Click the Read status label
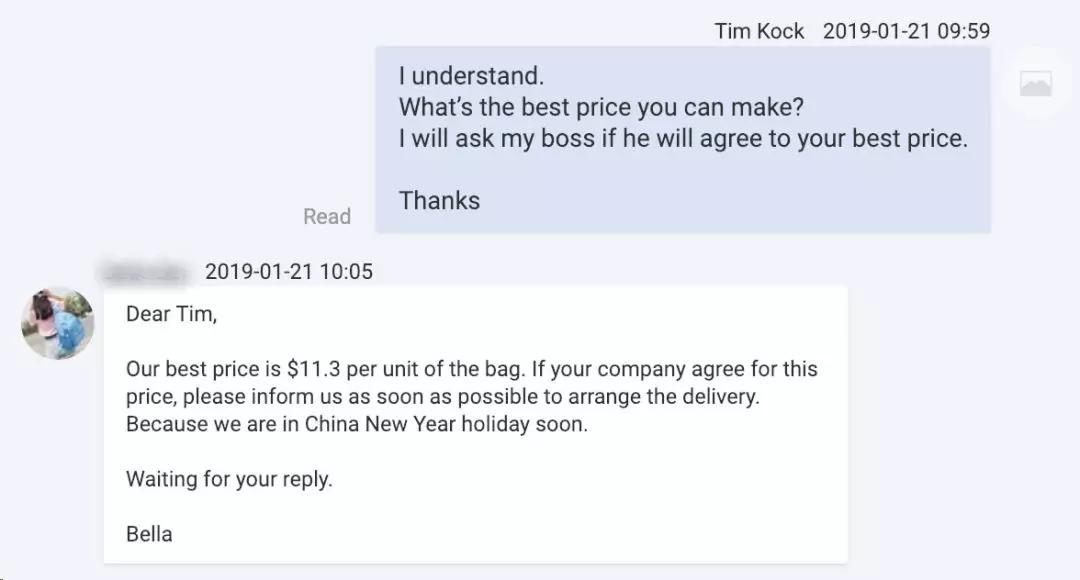The image size is (1080, 580). (327, 216)
